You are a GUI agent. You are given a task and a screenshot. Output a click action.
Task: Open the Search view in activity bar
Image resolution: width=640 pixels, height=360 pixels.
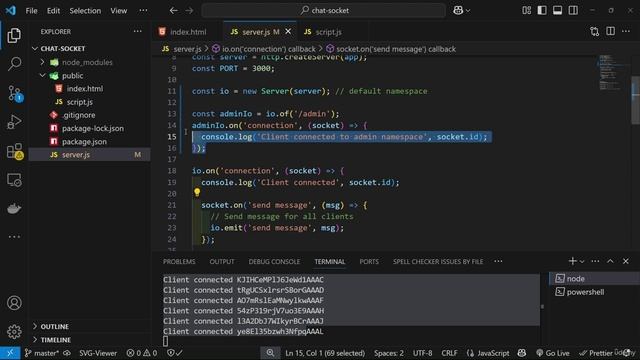(x=14, y=64)
